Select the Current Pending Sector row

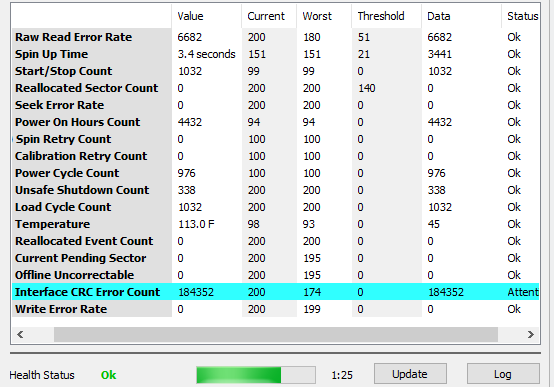[276, 258]
